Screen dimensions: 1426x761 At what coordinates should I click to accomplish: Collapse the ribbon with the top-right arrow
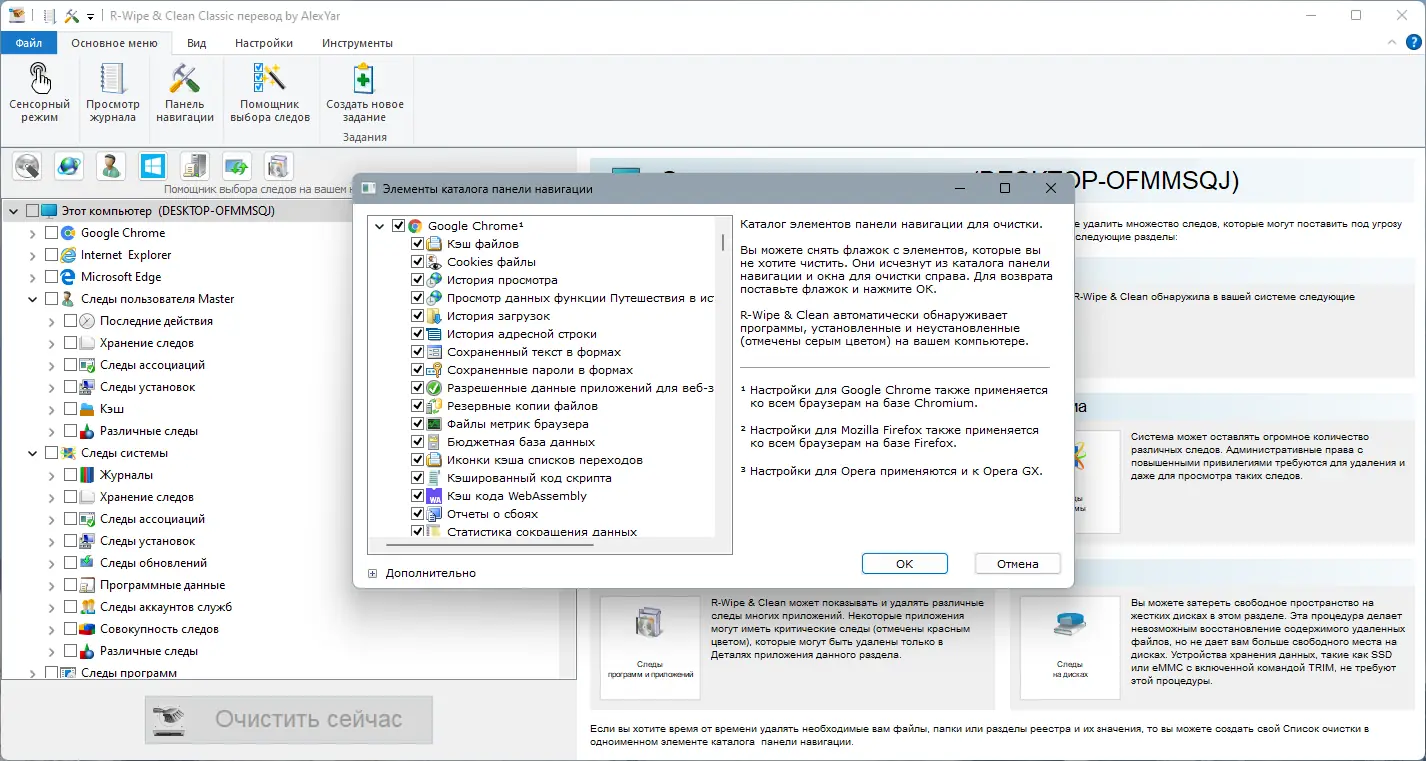[1392, 42]
